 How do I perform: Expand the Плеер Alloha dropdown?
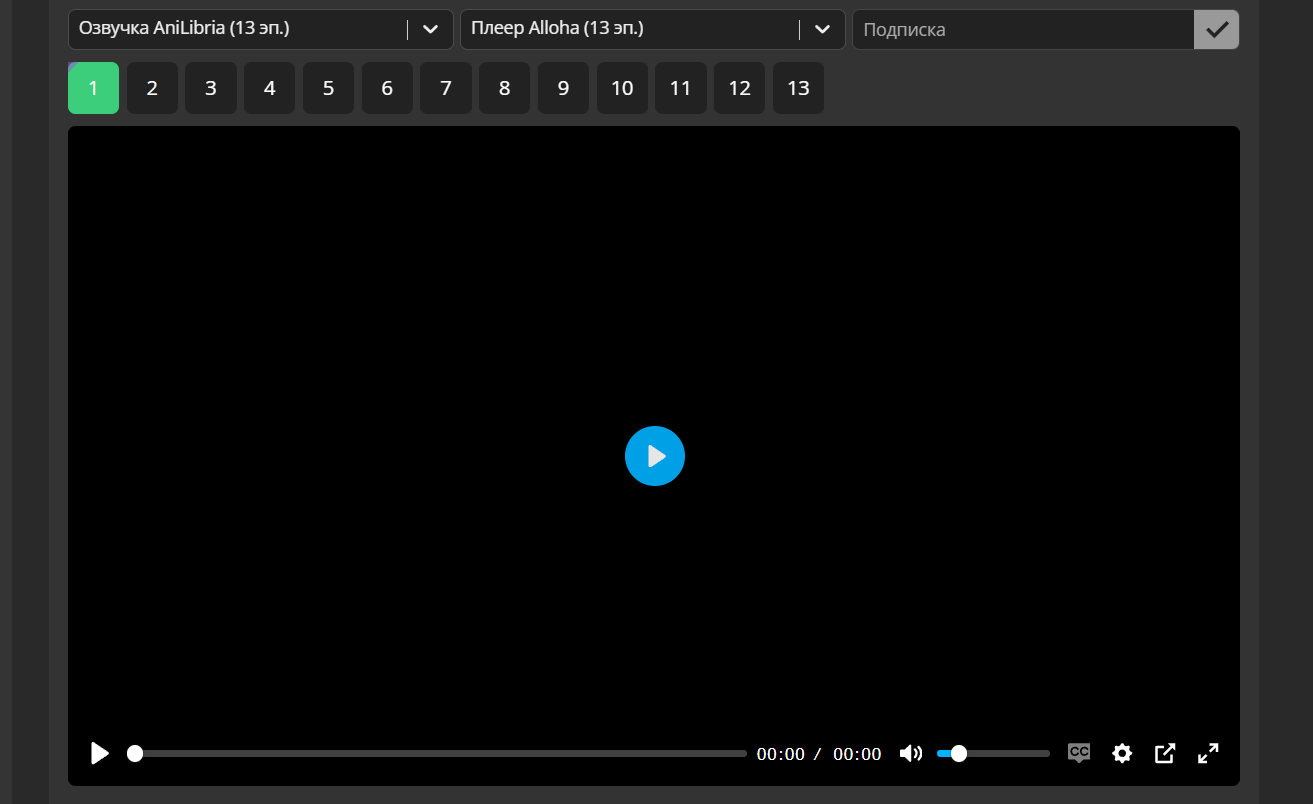coord(822,30)
